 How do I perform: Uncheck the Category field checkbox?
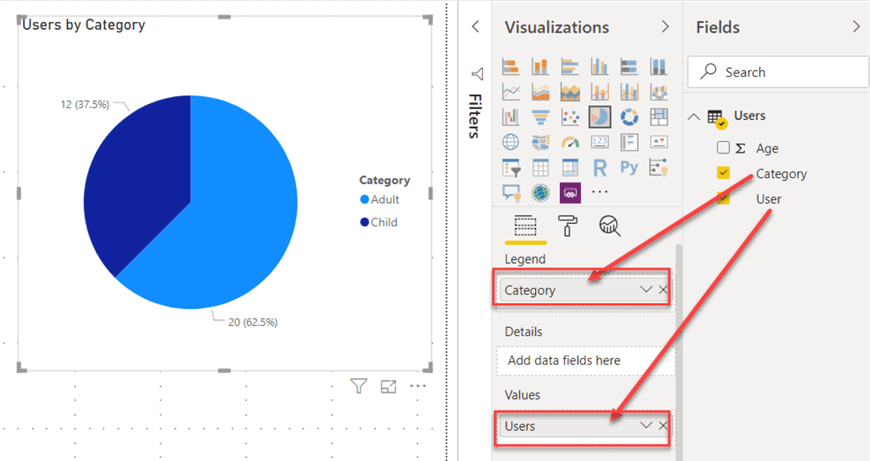[723, 173]
